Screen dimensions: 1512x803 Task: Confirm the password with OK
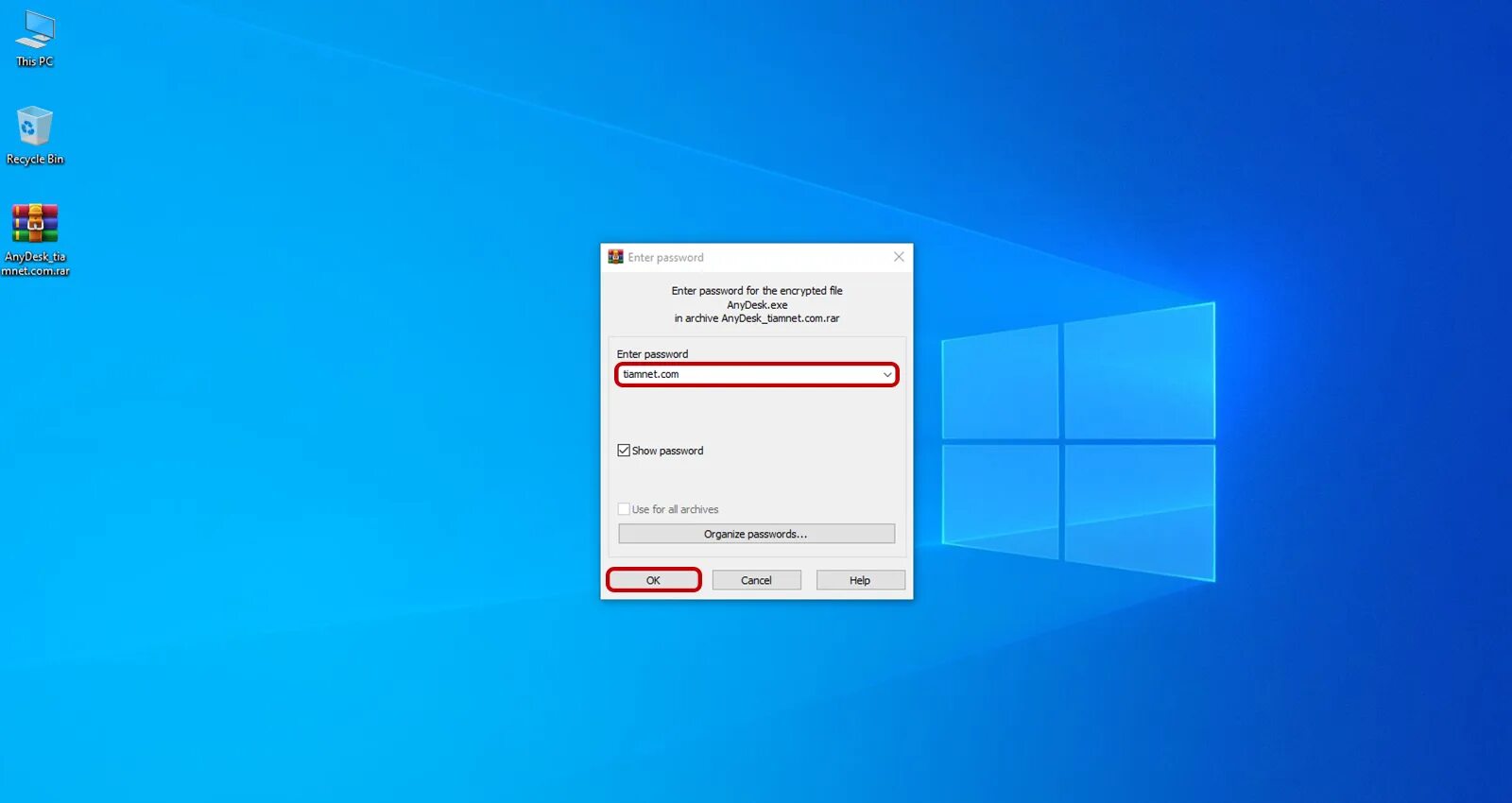tap(653, 580)
